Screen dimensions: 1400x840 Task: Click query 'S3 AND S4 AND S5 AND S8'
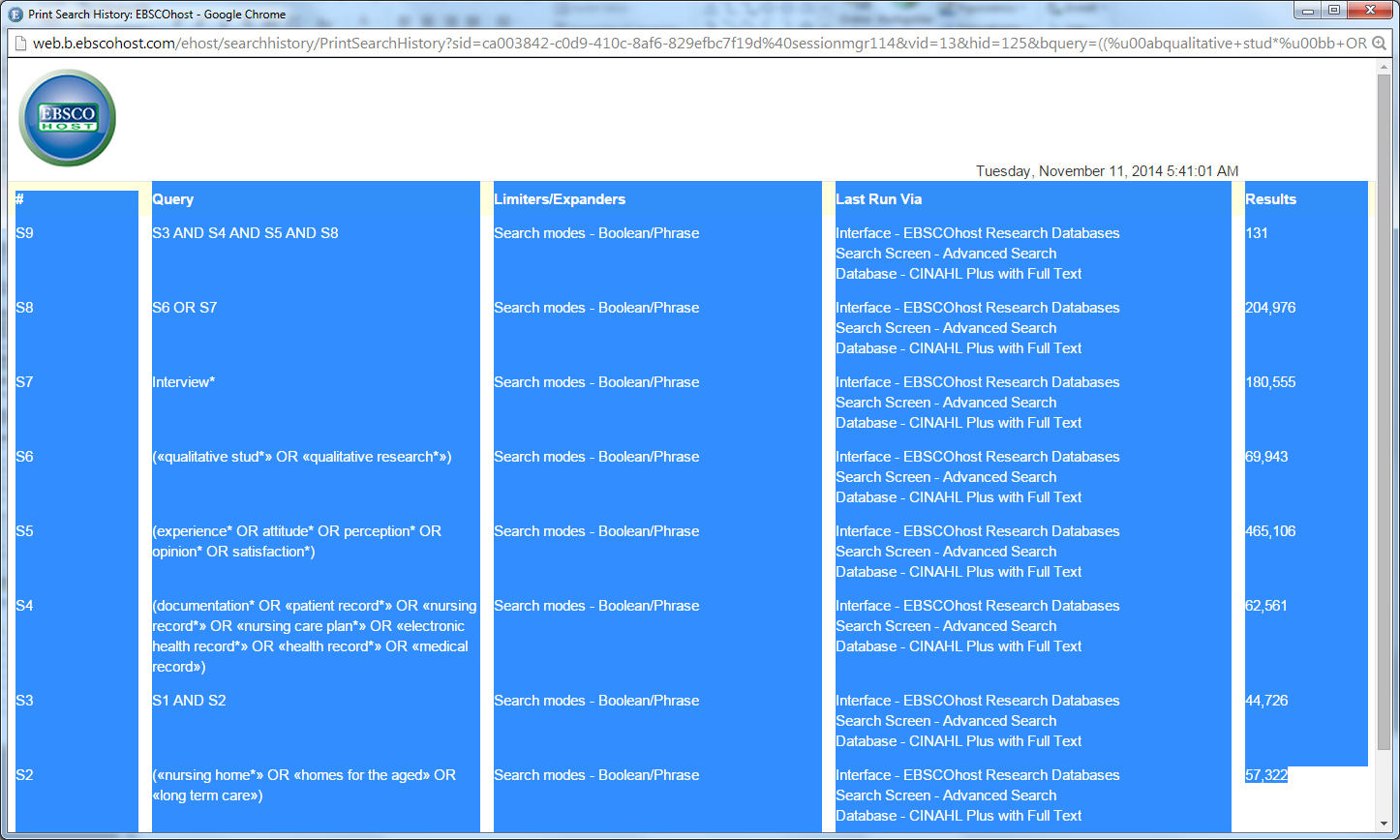[x=245, y=233]
